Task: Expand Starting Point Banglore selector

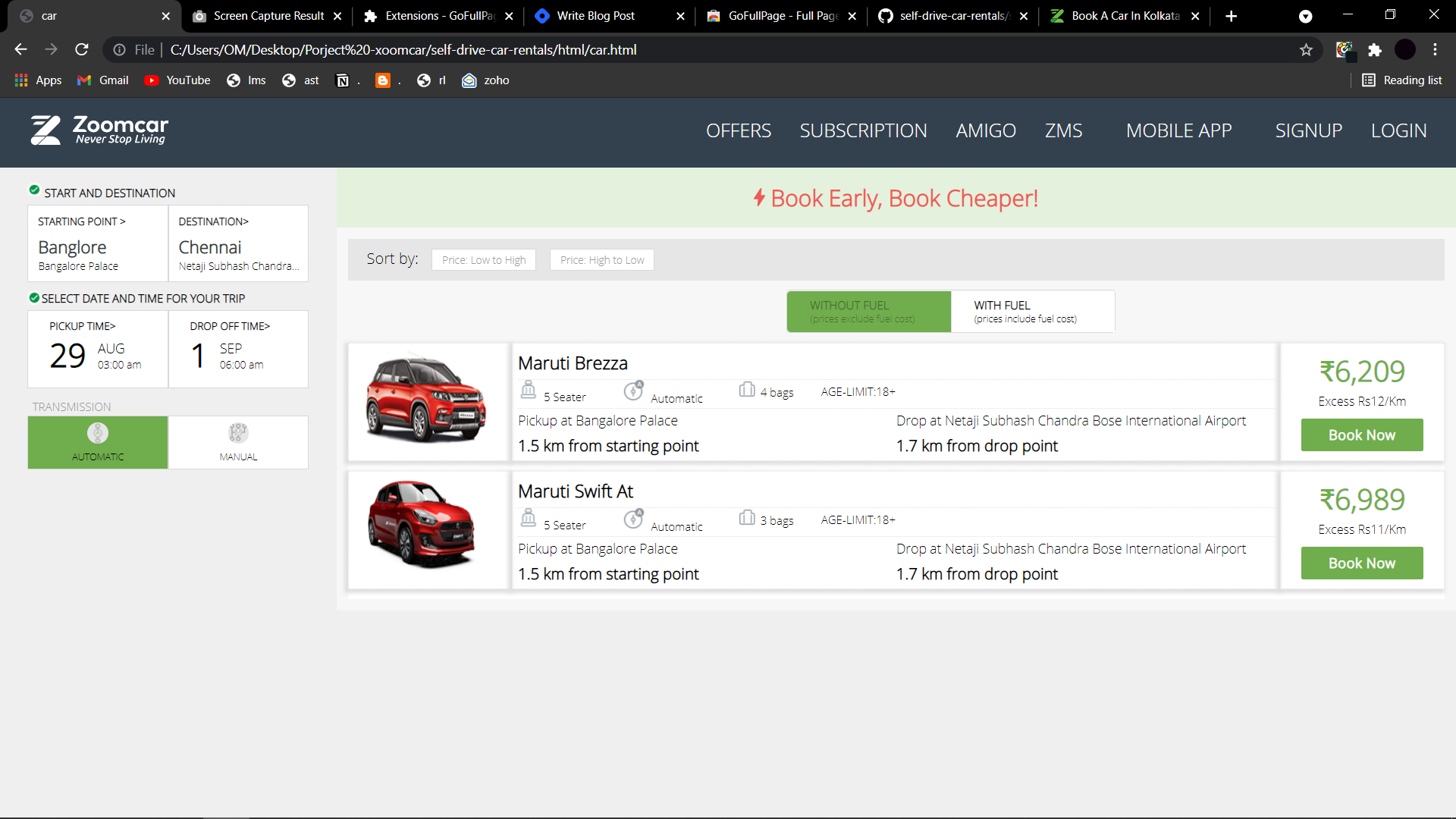Action: pos(98,243)
